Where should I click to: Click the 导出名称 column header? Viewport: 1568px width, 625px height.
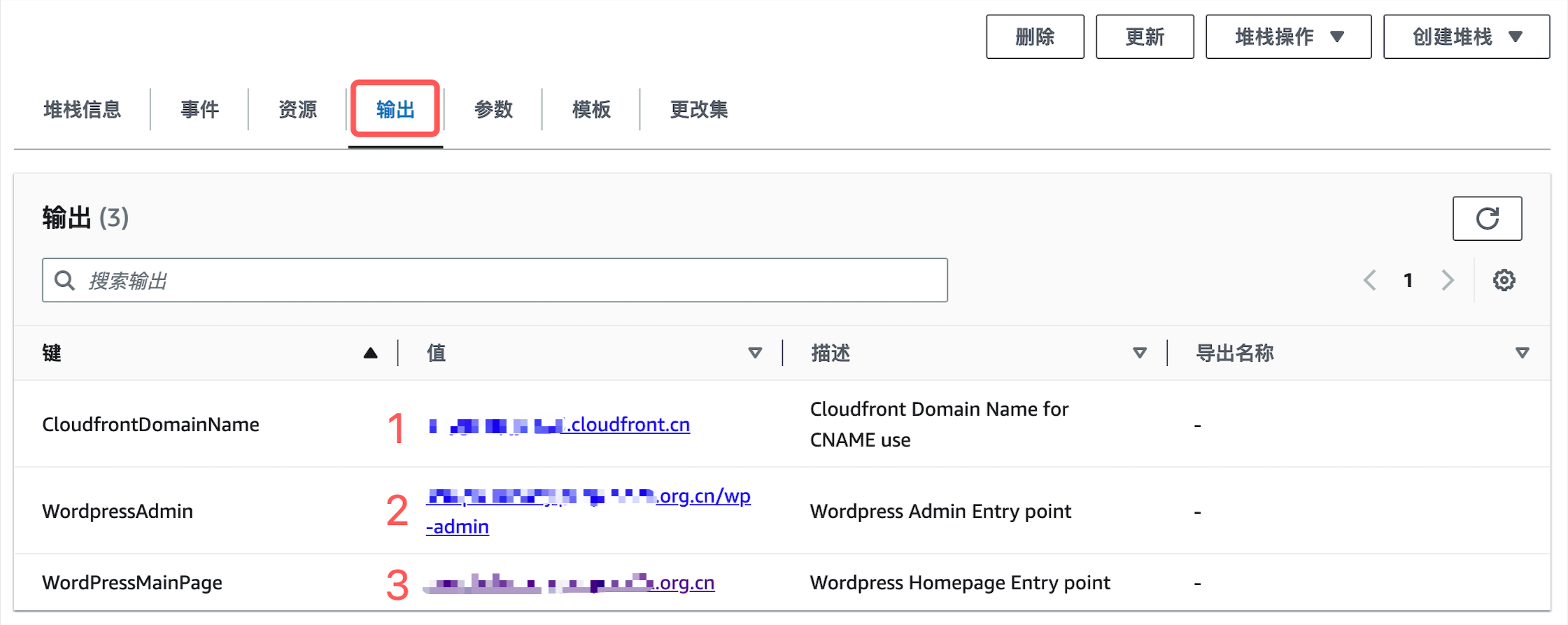tap(1235, 353)
